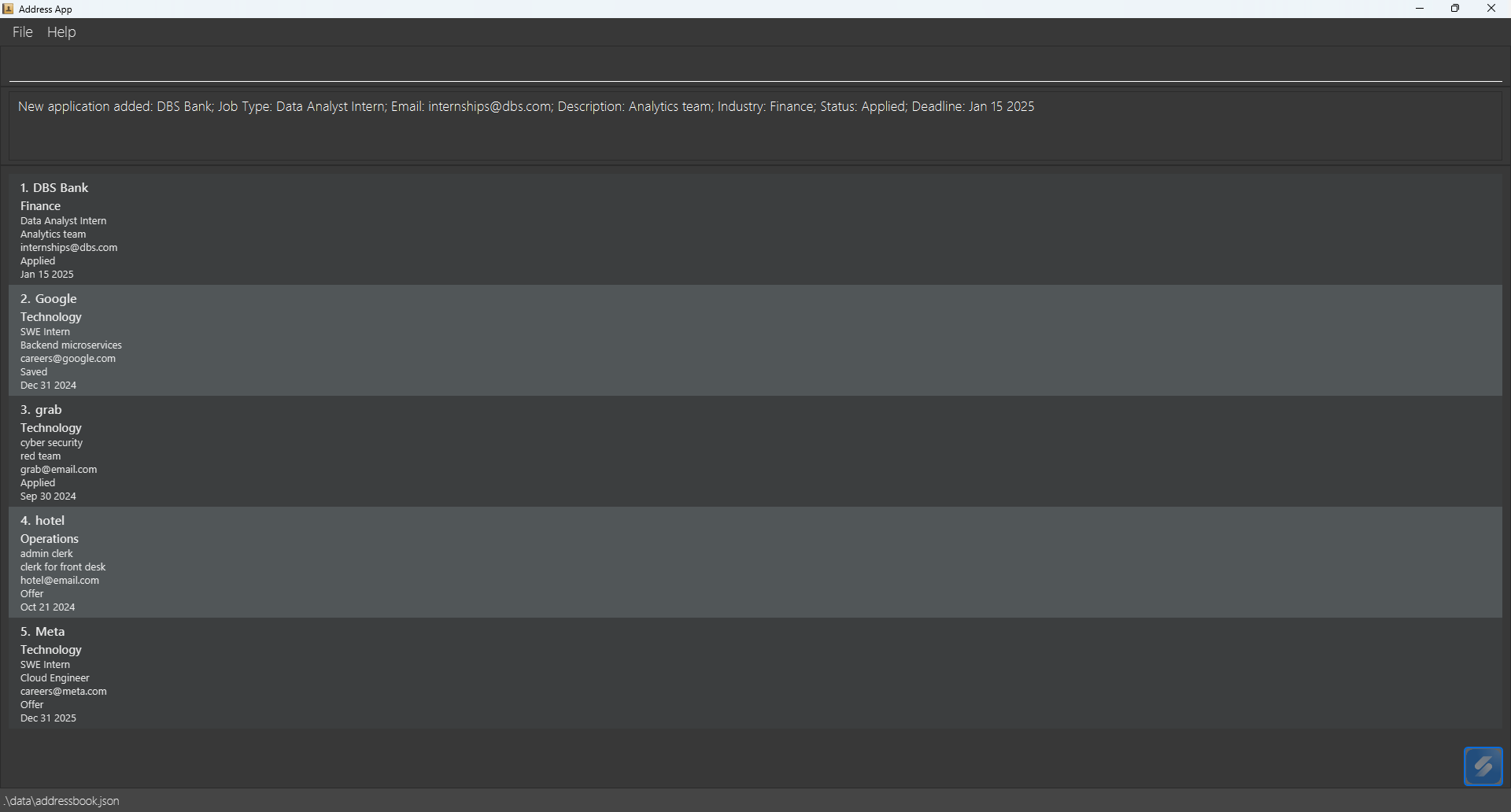
Task: Select the Google application entry title
Action: coord(49,299)
